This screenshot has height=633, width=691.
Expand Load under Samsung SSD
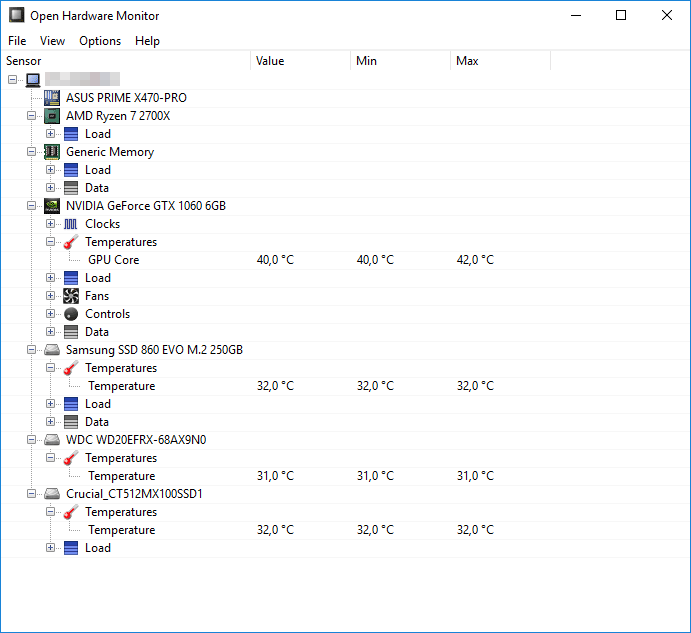(x=50, y=404)
